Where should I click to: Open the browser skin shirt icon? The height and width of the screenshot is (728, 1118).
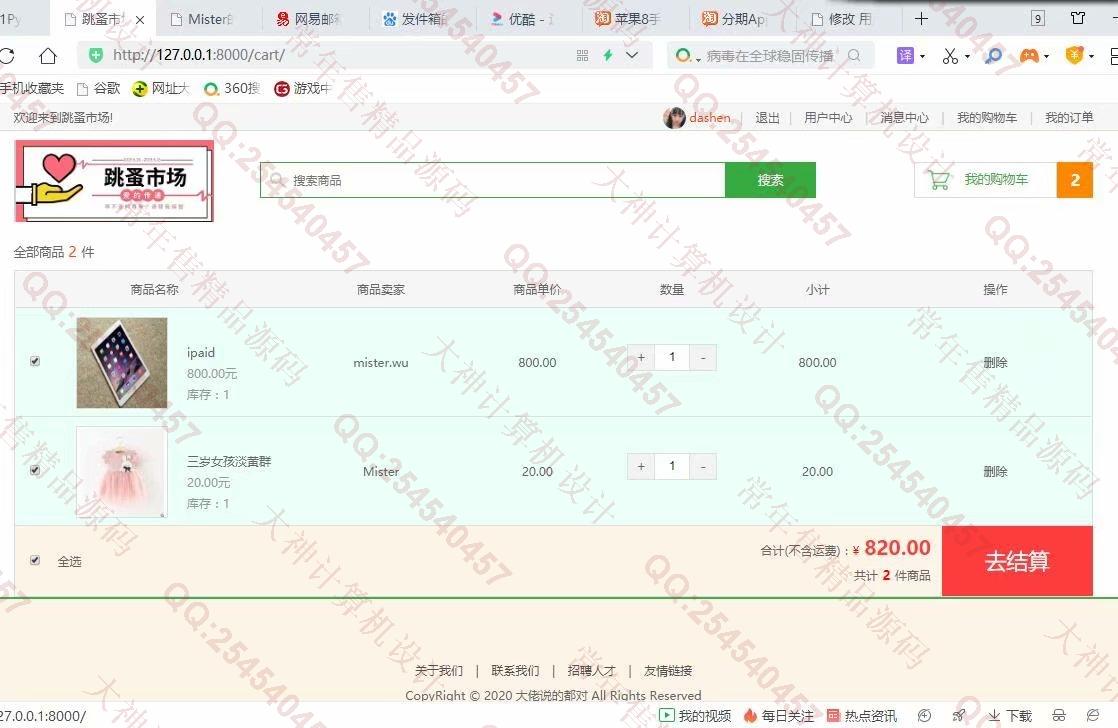click(1078, 18)
